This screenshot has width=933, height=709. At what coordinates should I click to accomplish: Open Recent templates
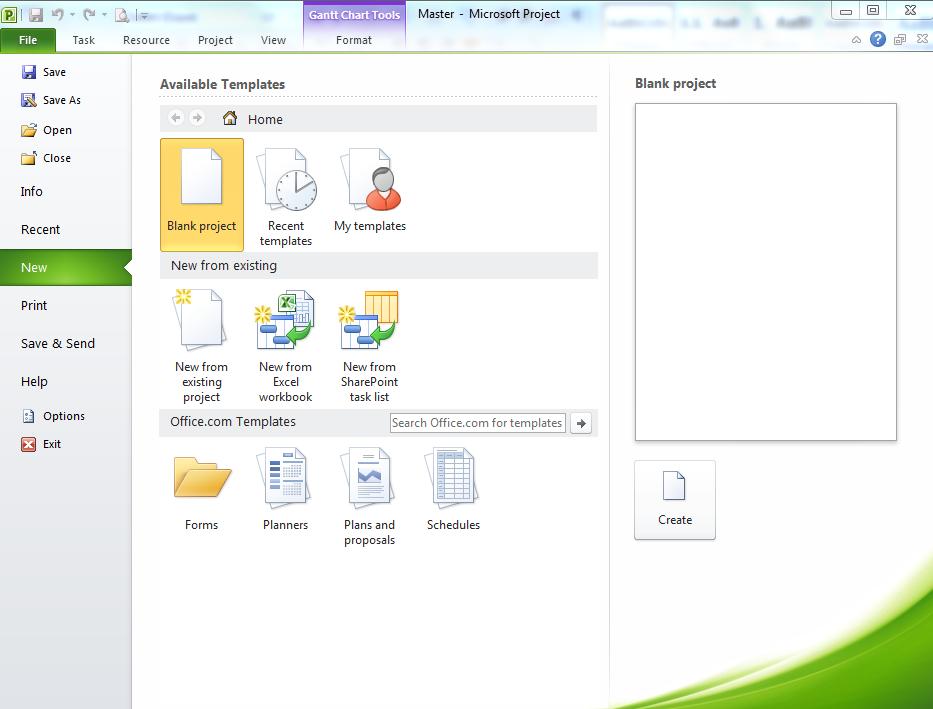coord(286,197)
